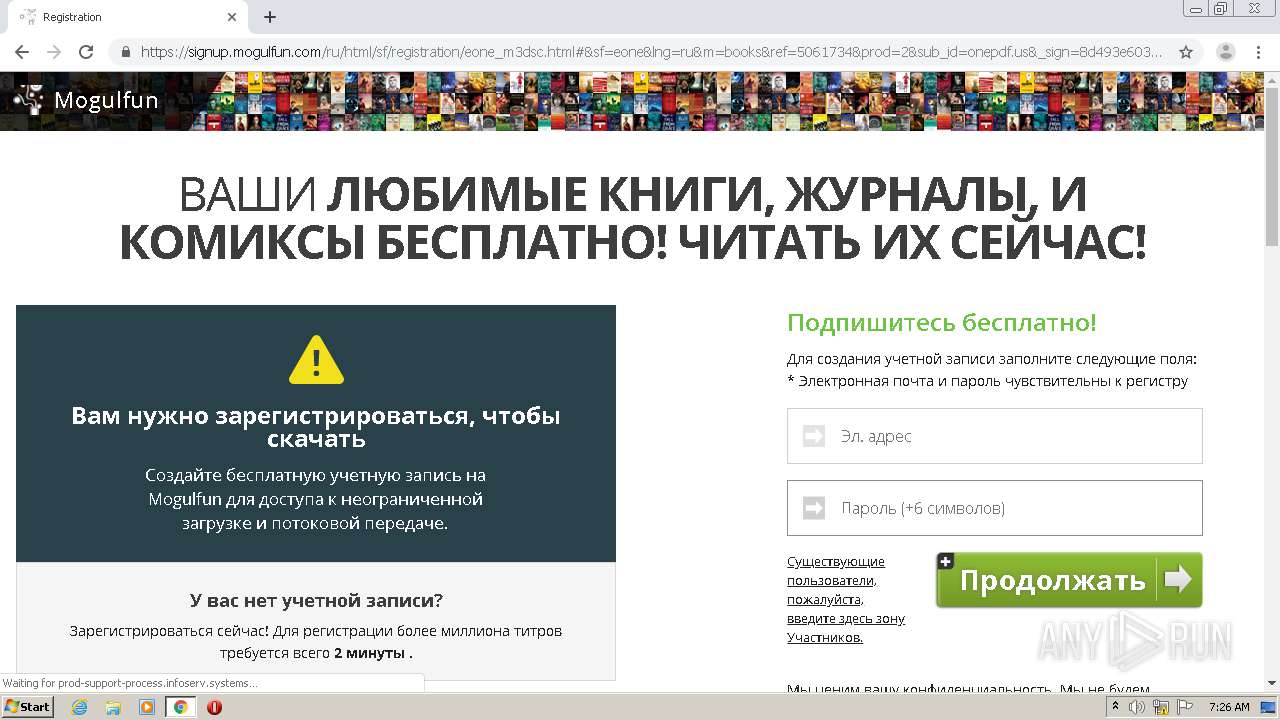Screen dimensions: 1280x720
Task: Click the padlock site security icon
Action: [126, 52]
